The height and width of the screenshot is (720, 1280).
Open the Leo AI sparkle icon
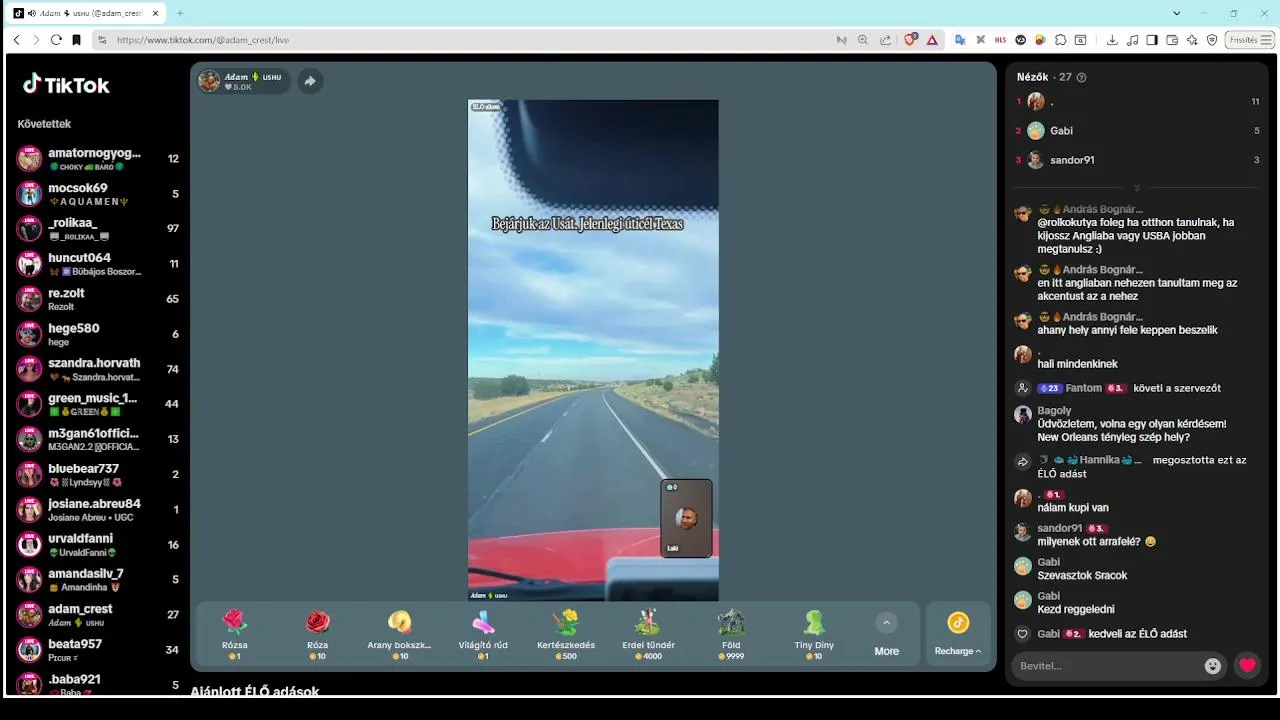[1192, 40]
